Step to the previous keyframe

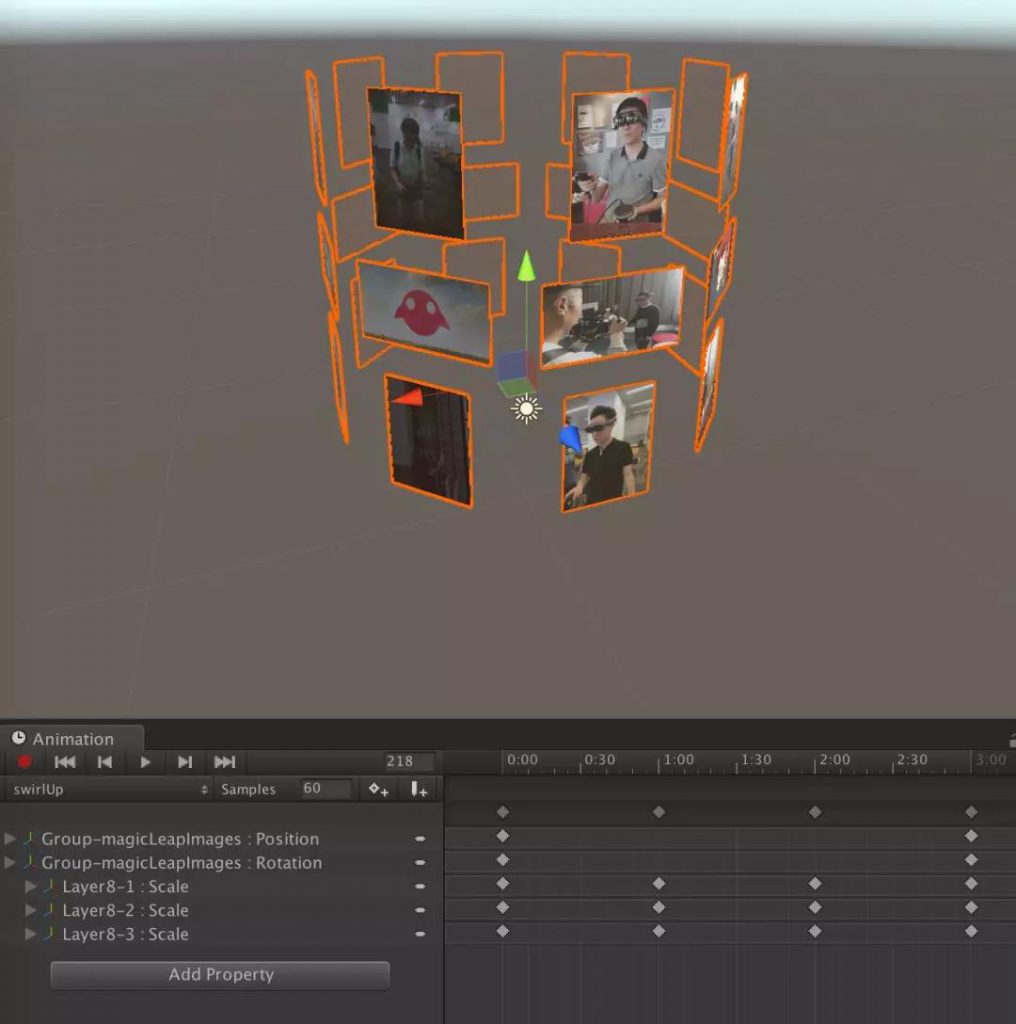coord(104,761)
